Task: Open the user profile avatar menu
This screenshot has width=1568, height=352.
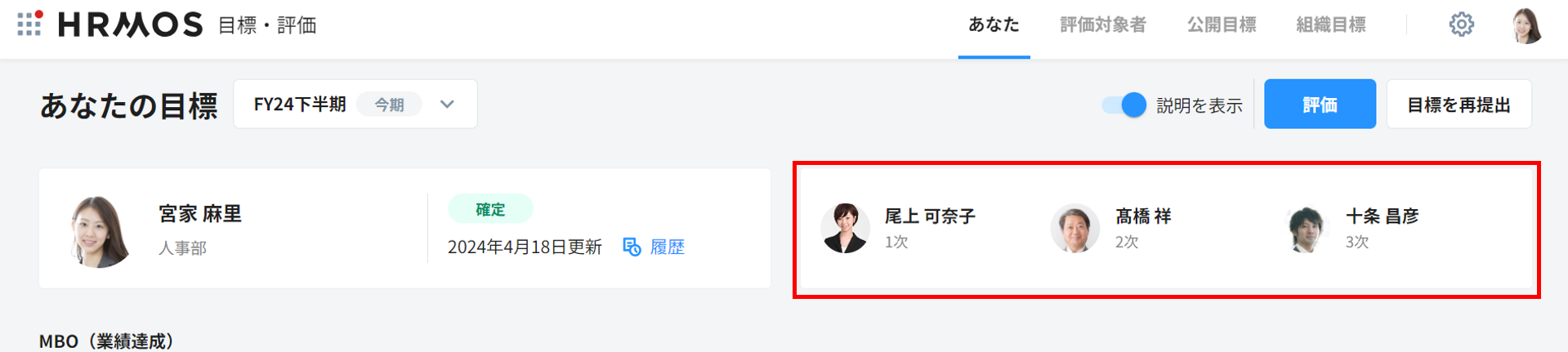Action: tap(1526, 25)
